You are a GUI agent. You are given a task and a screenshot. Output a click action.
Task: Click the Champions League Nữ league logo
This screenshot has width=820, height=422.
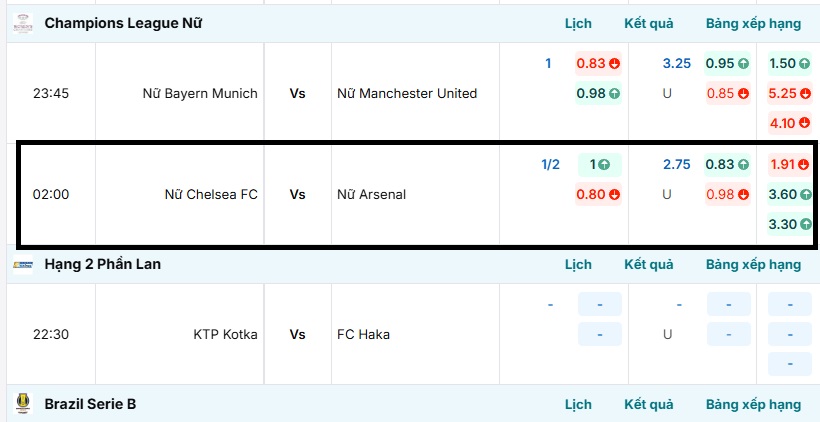tap(22, 23)
